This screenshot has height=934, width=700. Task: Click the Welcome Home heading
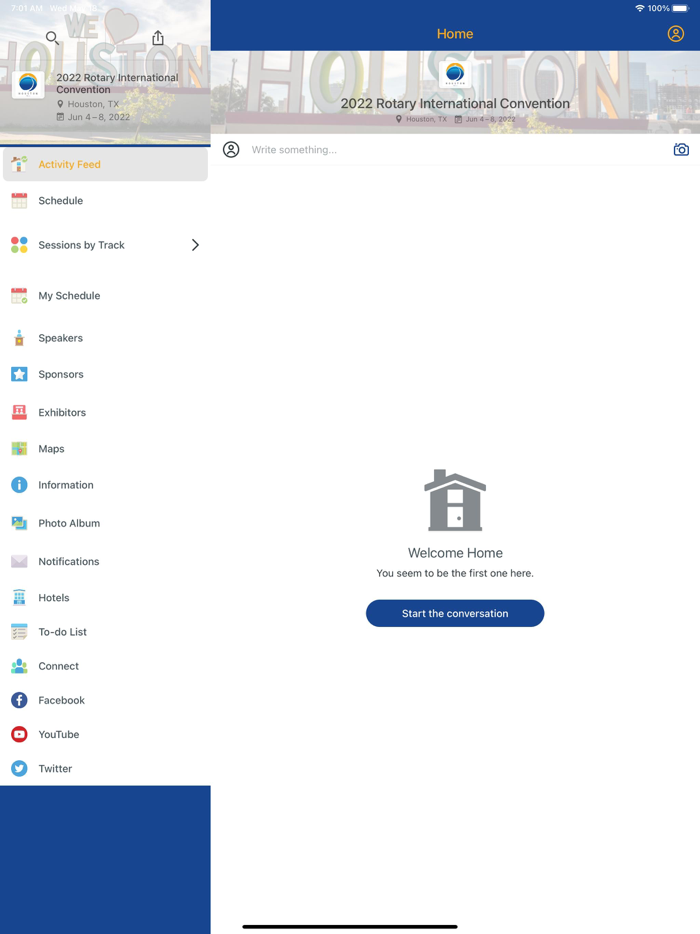tap(455, 553)
